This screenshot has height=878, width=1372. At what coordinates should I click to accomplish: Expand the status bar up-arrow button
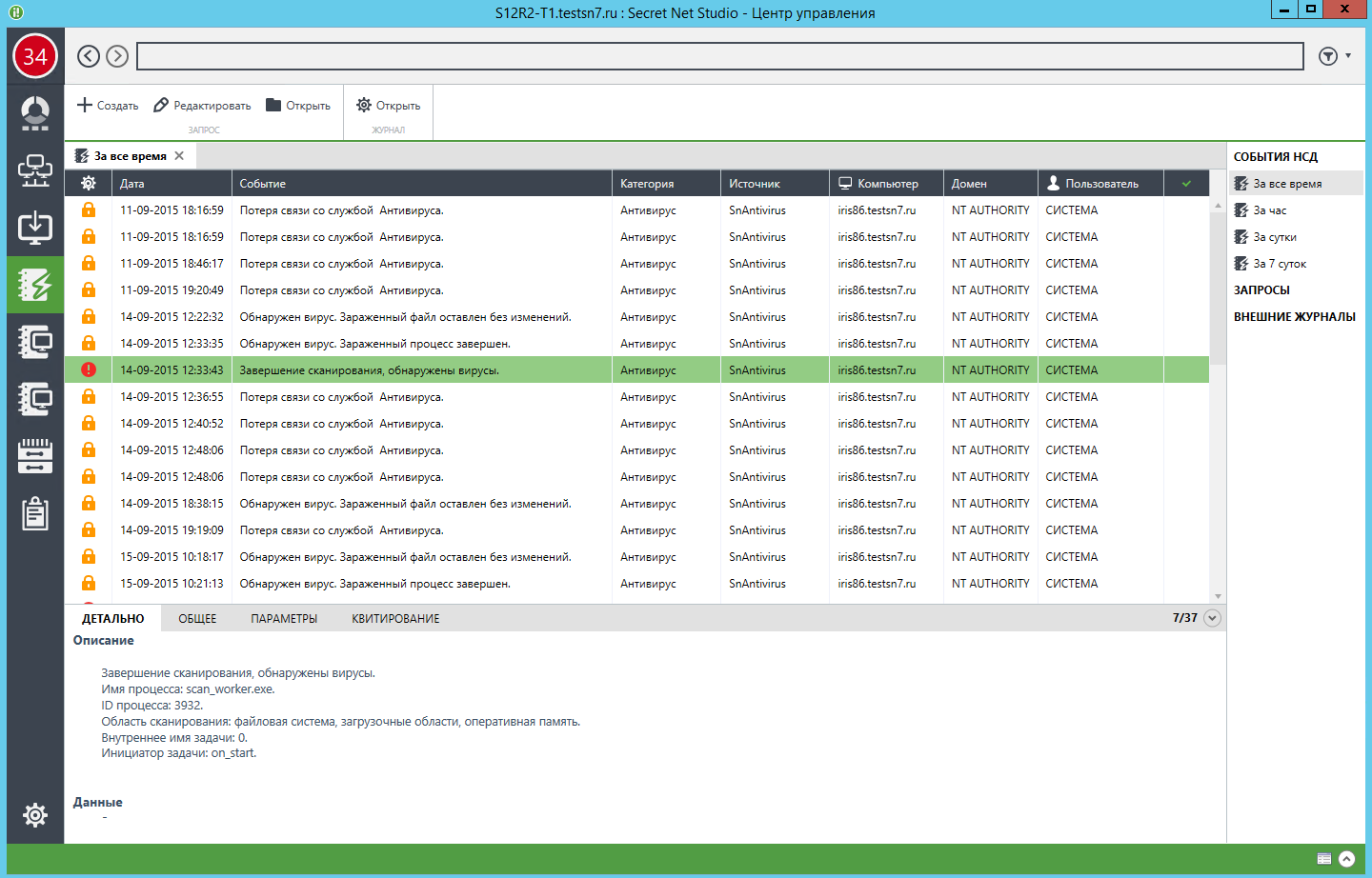tap(1346, 859)
